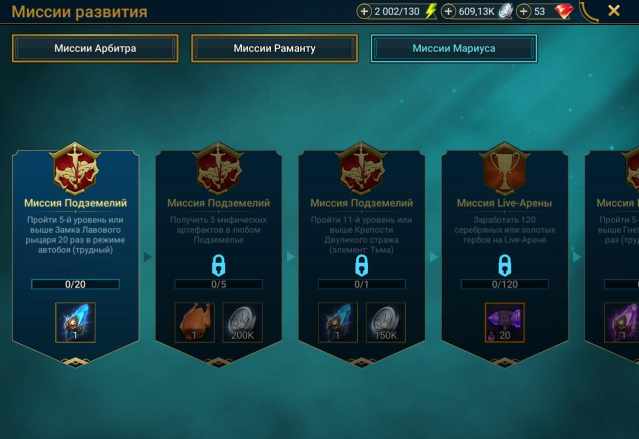Click the 0/20 progress bar
Screen dimensions: 639x439
pos(75,284)
